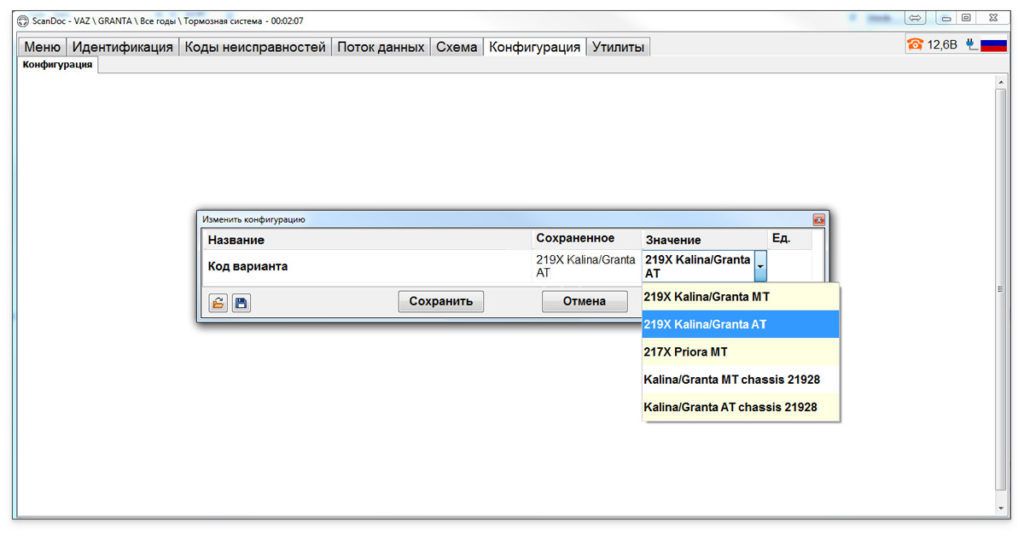Screen dimensions: 1024x540
Task: Collapse the Значение dropdown arrow
Action: pos(760,266)
